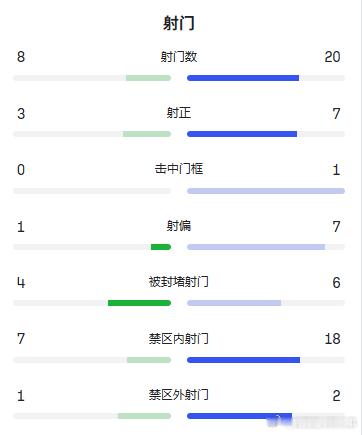
Task: Click the blue 禁区内射门 bar for 18
Action: point(243,360)
